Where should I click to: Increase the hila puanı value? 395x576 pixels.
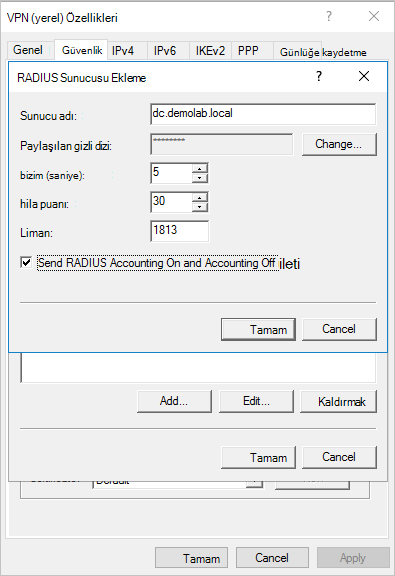200,198
